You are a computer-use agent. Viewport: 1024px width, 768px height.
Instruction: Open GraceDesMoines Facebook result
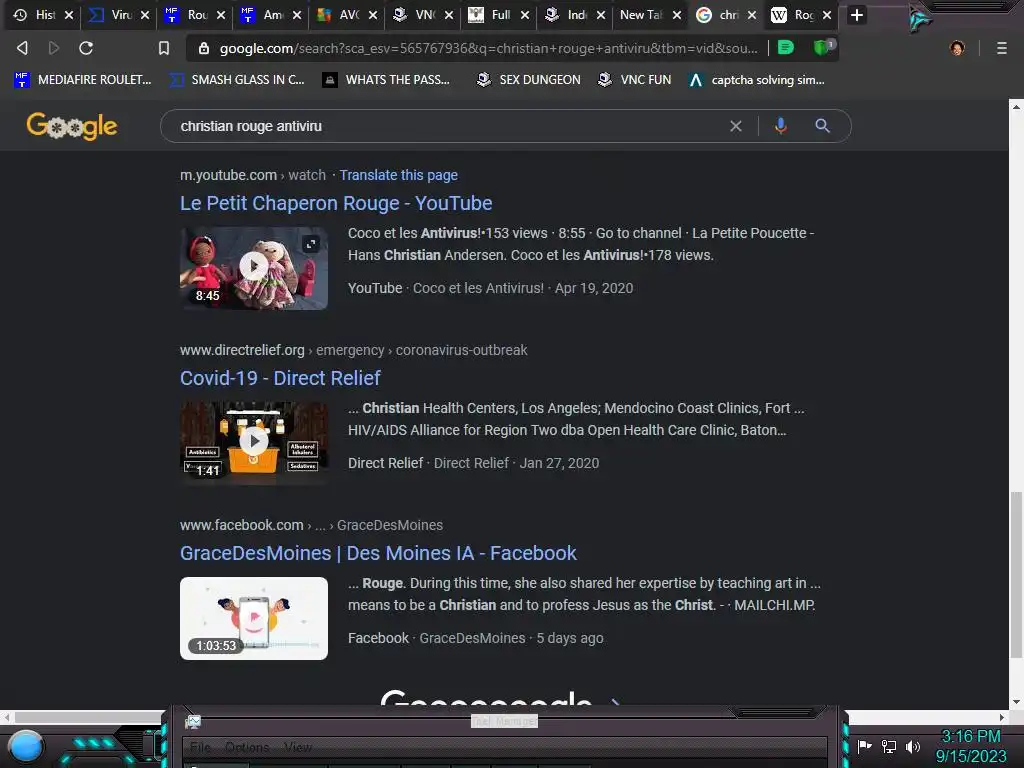(x=378, y=553)
